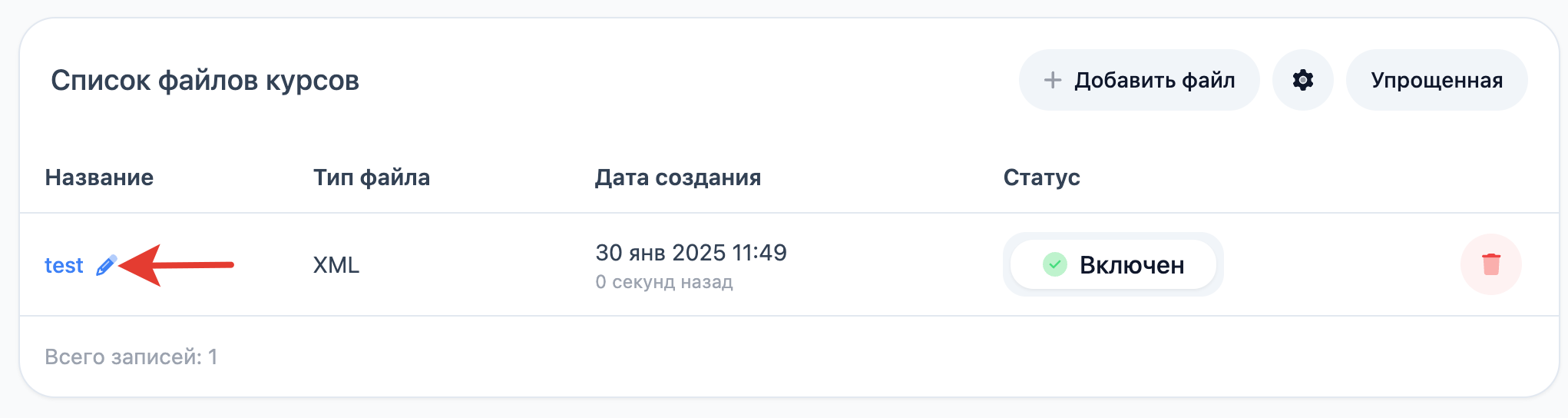Open the test file link

(64, 266)
